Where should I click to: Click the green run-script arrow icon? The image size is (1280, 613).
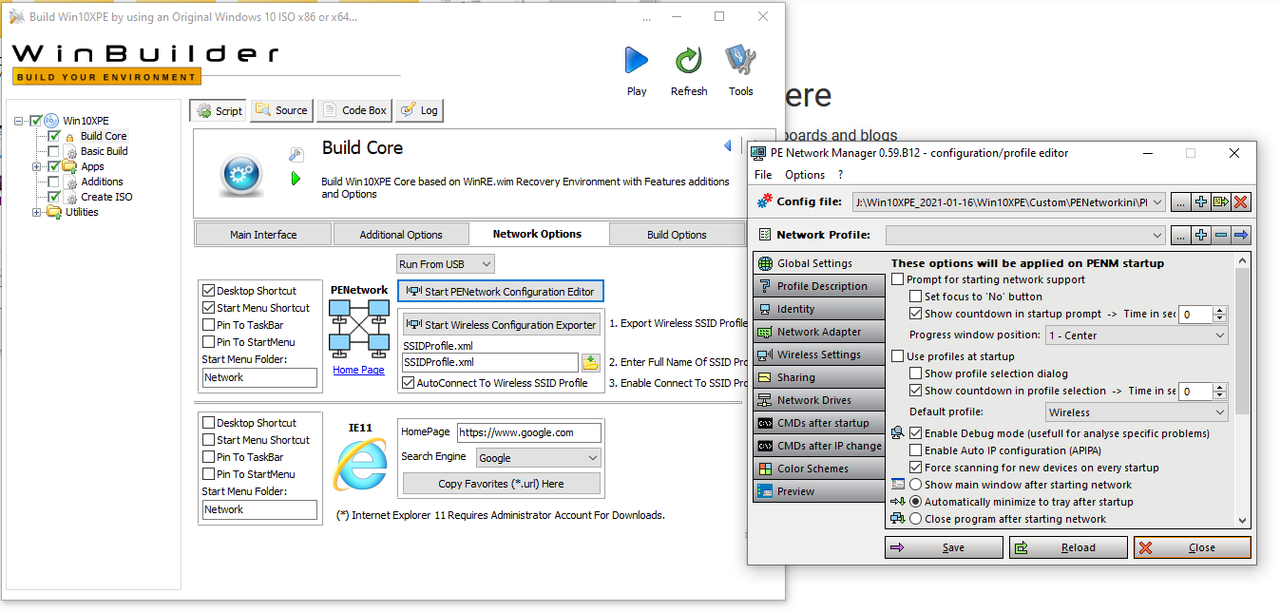tap(296, 179)
